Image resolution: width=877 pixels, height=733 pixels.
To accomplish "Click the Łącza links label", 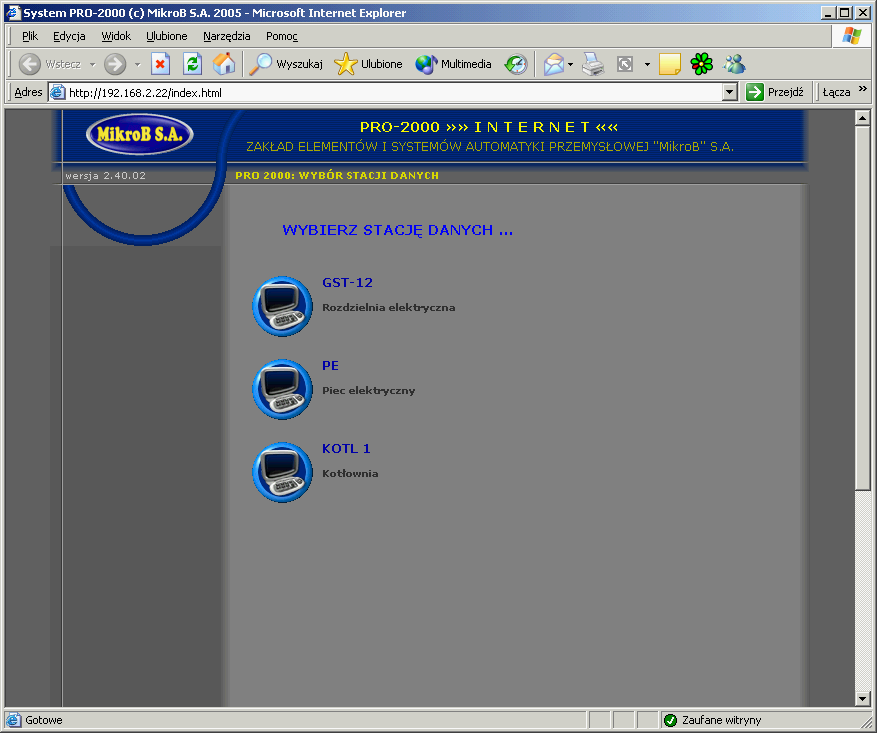I will tap(836, 92).
